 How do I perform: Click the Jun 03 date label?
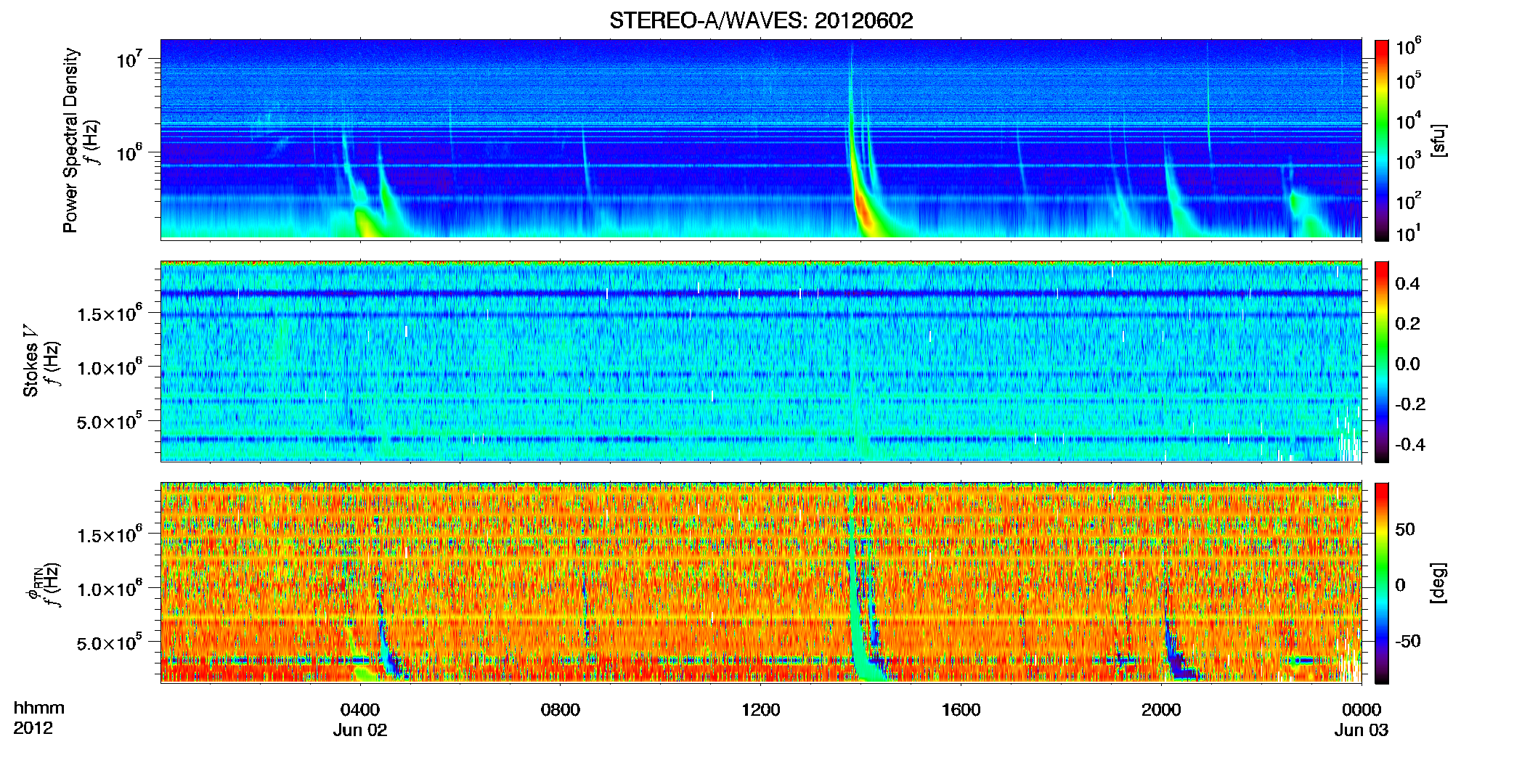[x=1361, y=730]
